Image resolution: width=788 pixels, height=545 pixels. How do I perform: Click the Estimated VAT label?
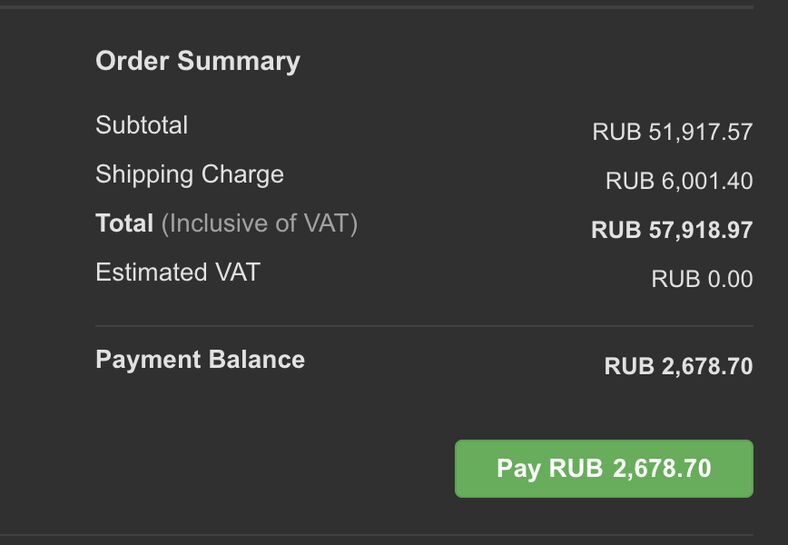(177, 272)
